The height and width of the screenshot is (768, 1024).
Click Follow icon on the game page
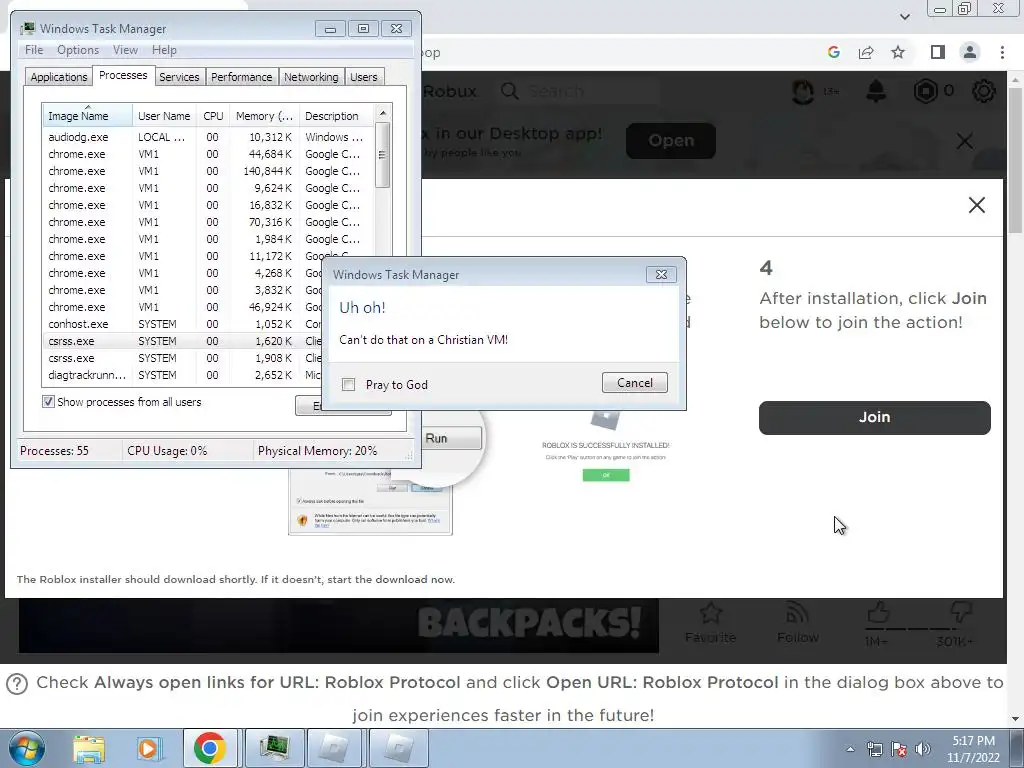pyautogui.click(x=797, y=614)
